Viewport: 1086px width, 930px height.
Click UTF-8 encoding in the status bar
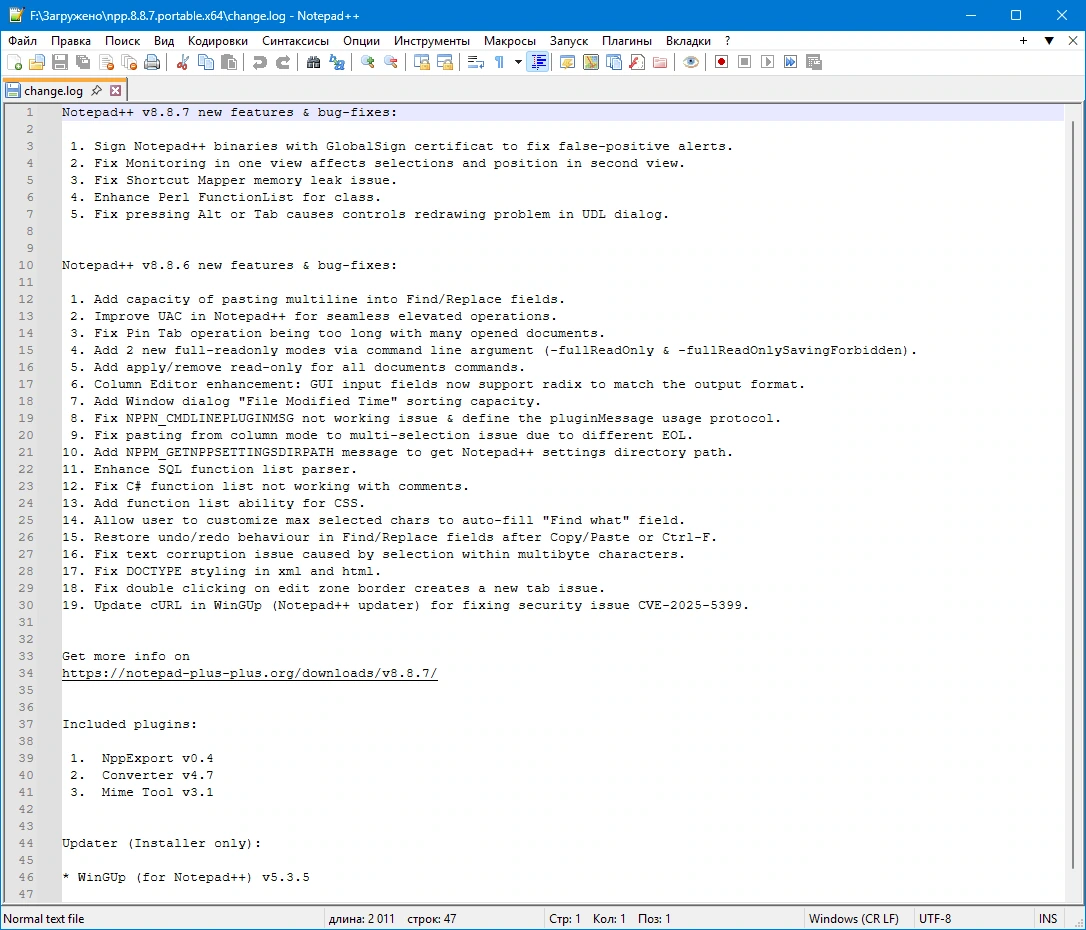click(935, 919)
